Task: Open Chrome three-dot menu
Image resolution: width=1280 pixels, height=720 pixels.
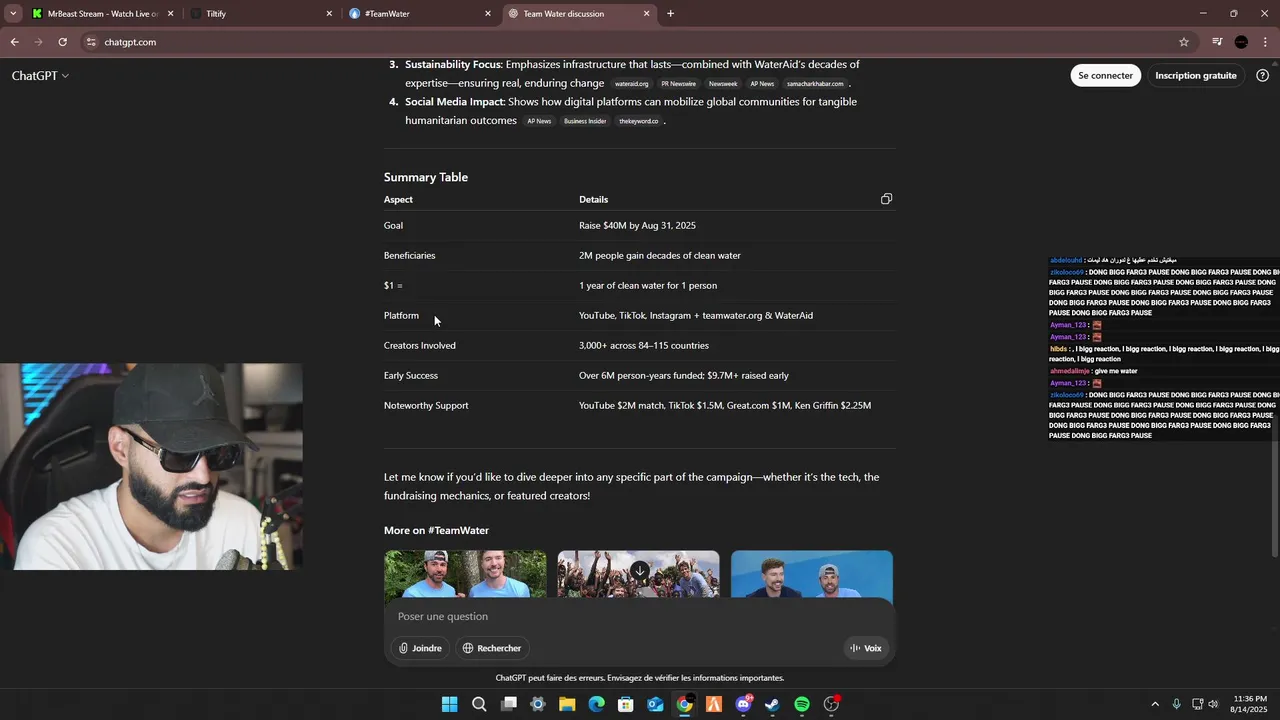Action: [x=1265, y=42]
